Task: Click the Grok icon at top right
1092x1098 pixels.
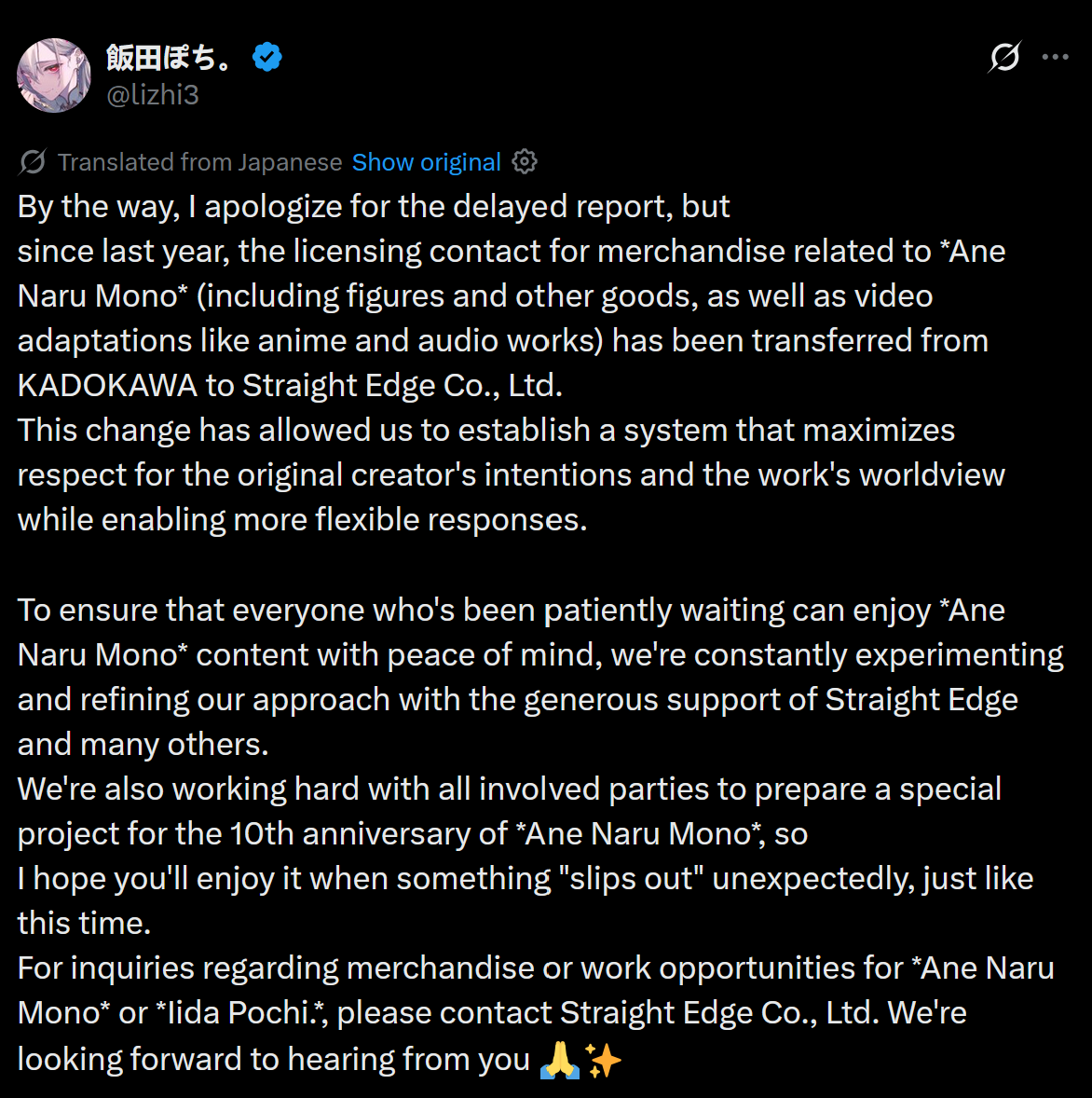Action: pos(1004,58)
